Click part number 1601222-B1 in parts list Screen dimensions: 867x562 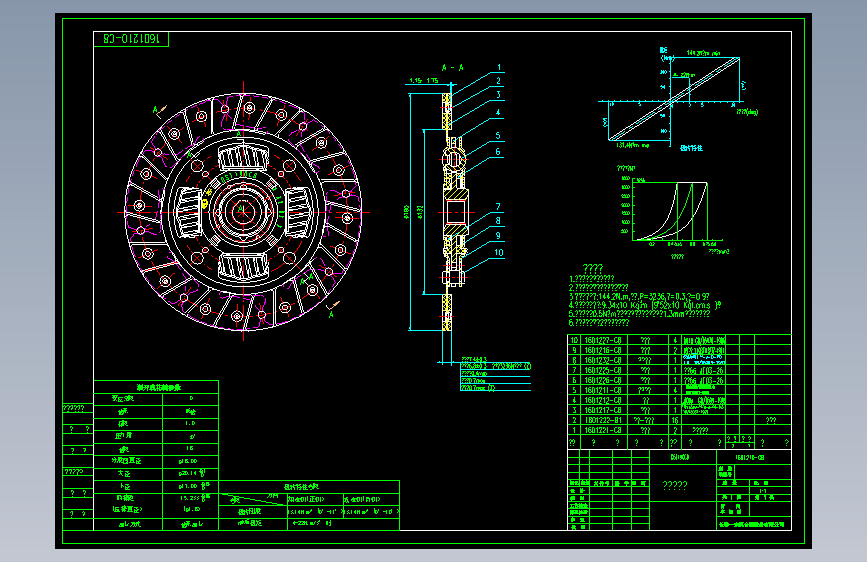point(603,420)
